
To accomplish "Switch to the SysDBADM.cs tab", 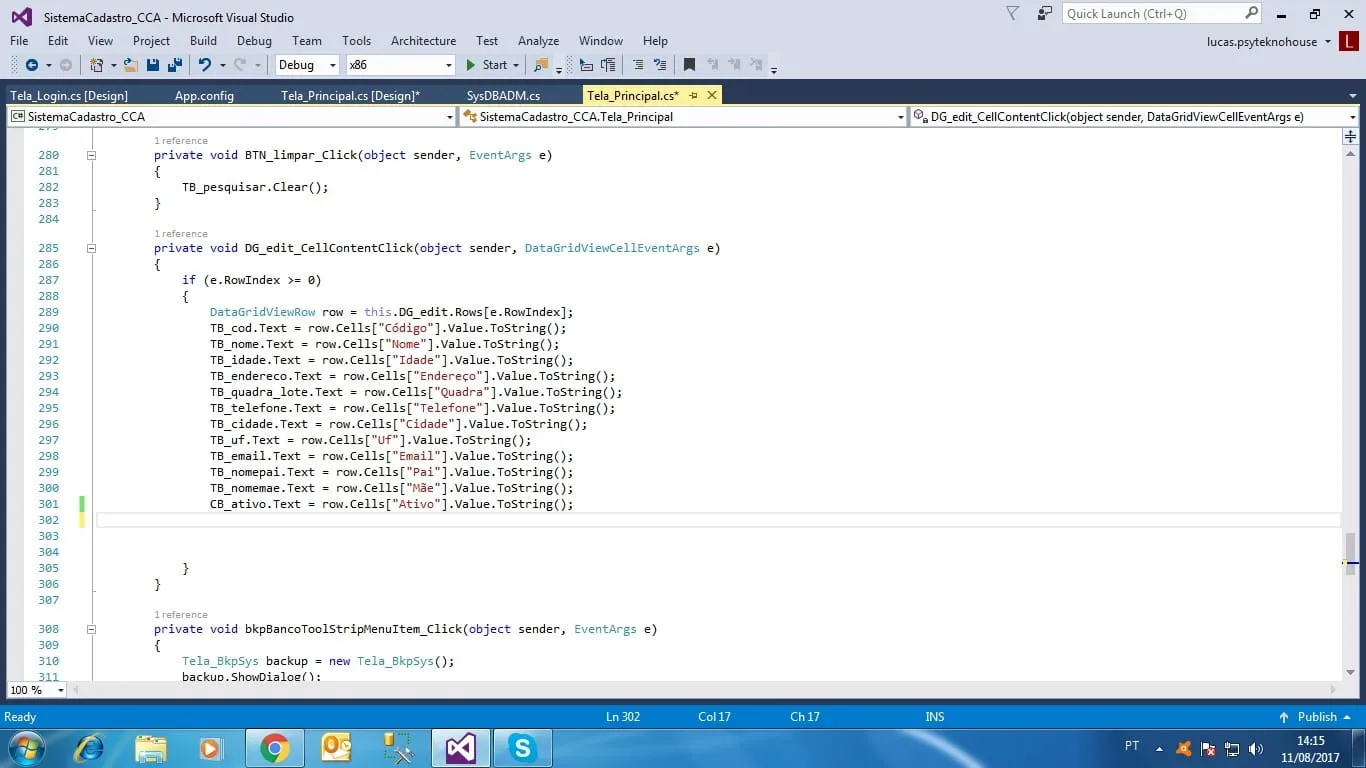I will click(503, 96).
